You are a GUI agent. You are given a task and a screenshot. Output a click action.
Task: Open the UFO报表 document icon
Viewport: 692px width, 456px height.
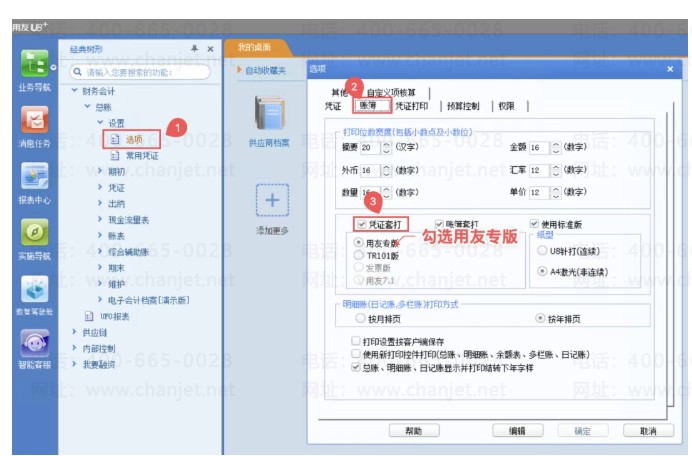89,316
